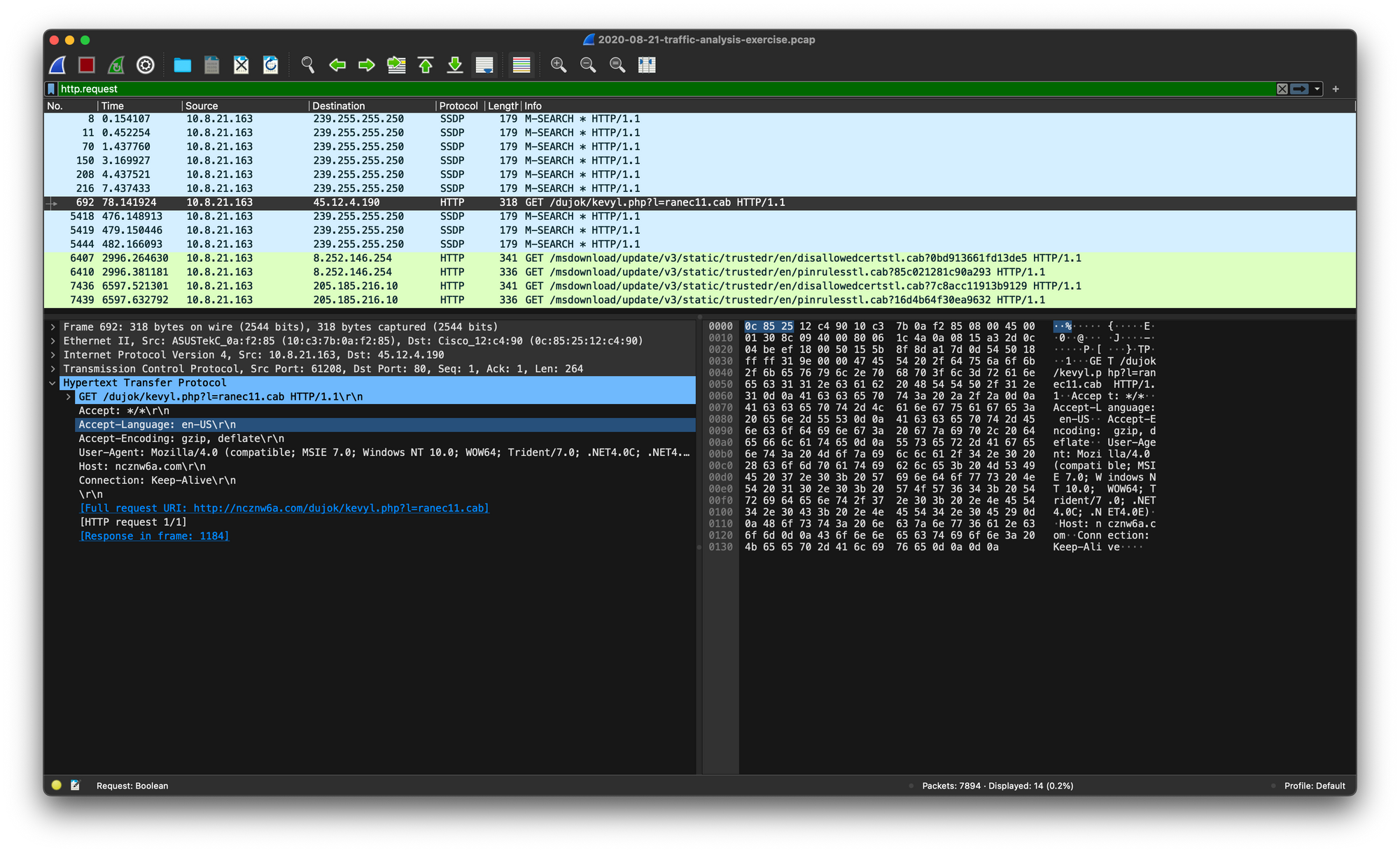The height and width of the screenshot is (853, 1400).
Task: Sort the list by the Time column
Action: pos(140,106)
